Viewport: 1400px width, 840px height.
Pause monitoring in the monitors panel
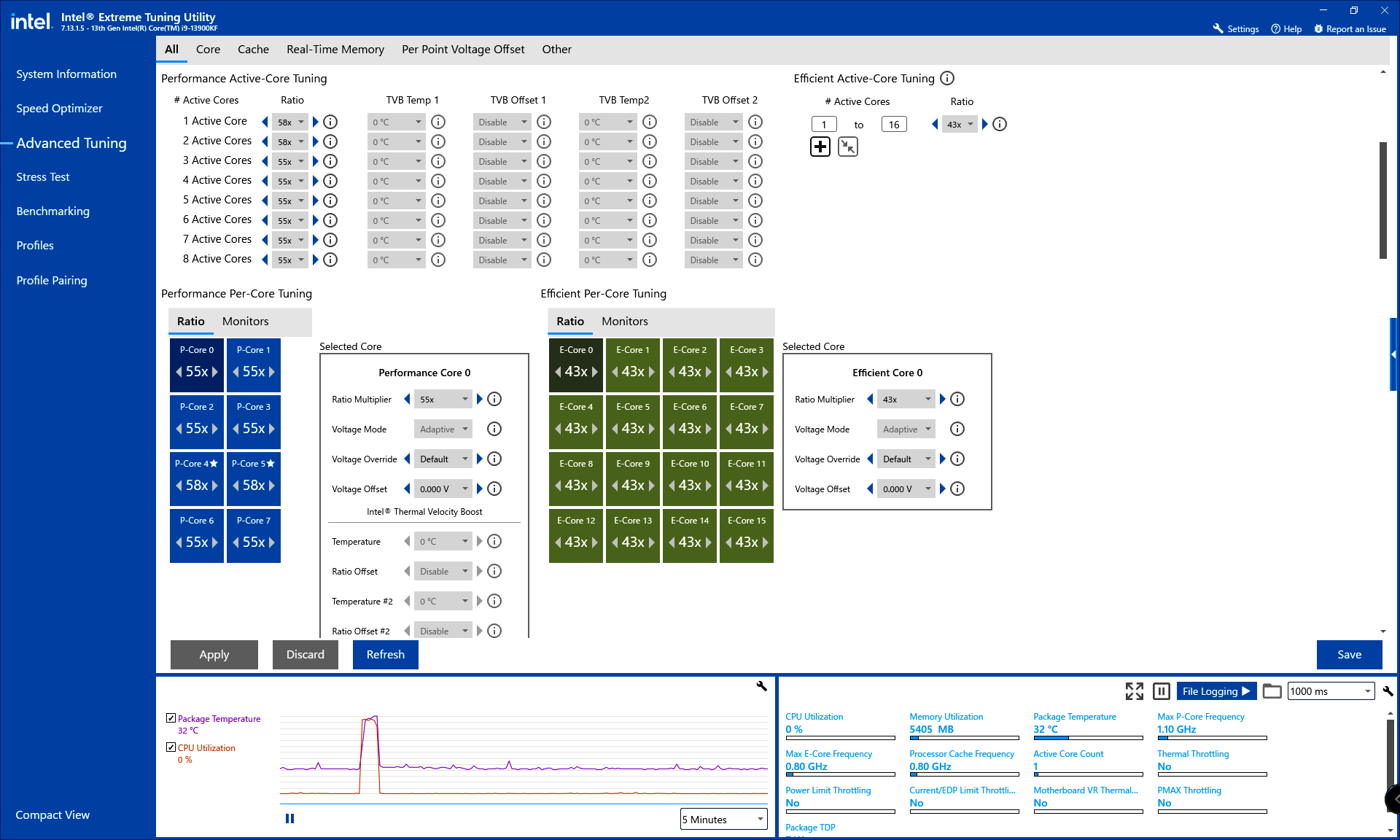(1162, 691)
